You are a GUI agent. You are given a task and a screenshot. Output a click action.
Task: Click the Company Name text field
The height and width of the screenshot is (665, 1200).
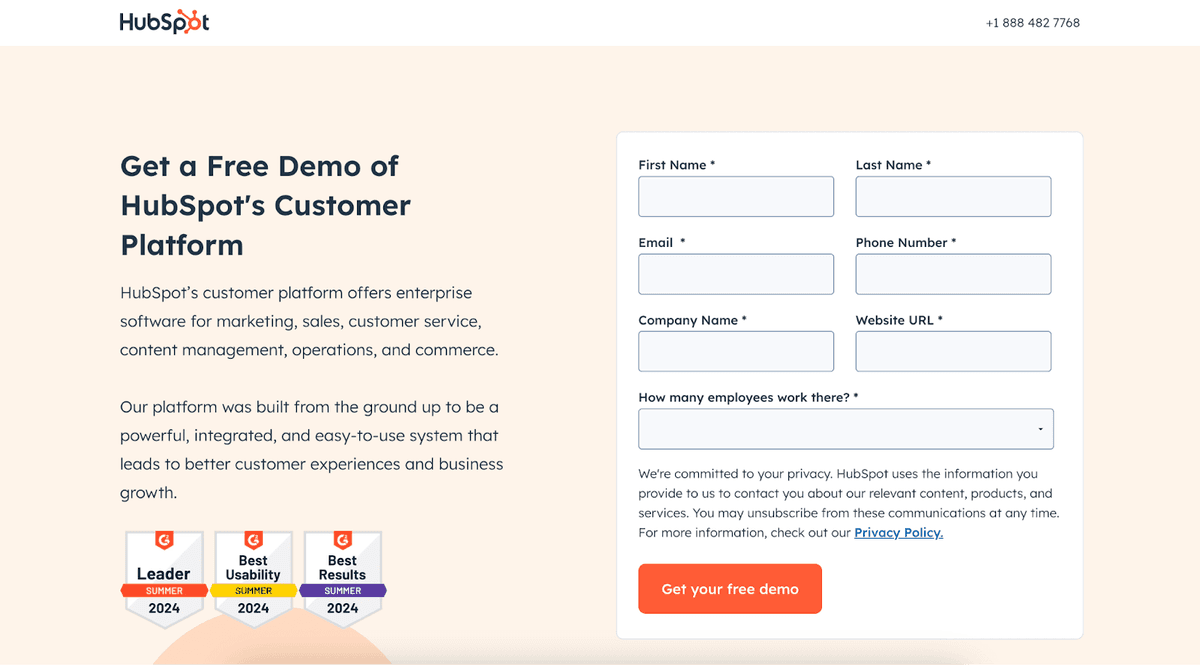(x=736, y=352)
